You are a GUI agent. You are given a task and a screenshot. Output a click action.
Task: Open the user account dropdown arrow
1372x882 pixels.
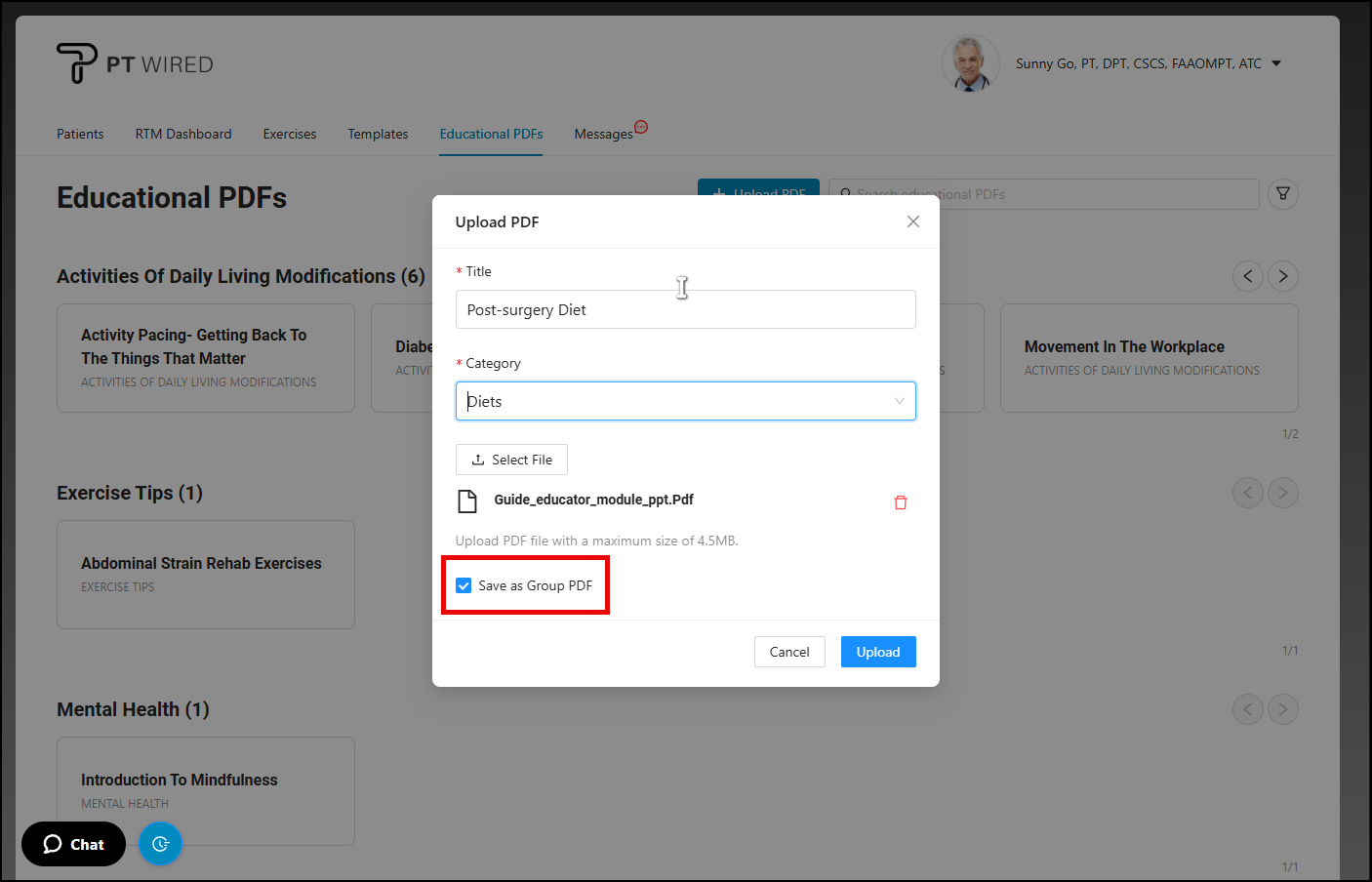1275,63
